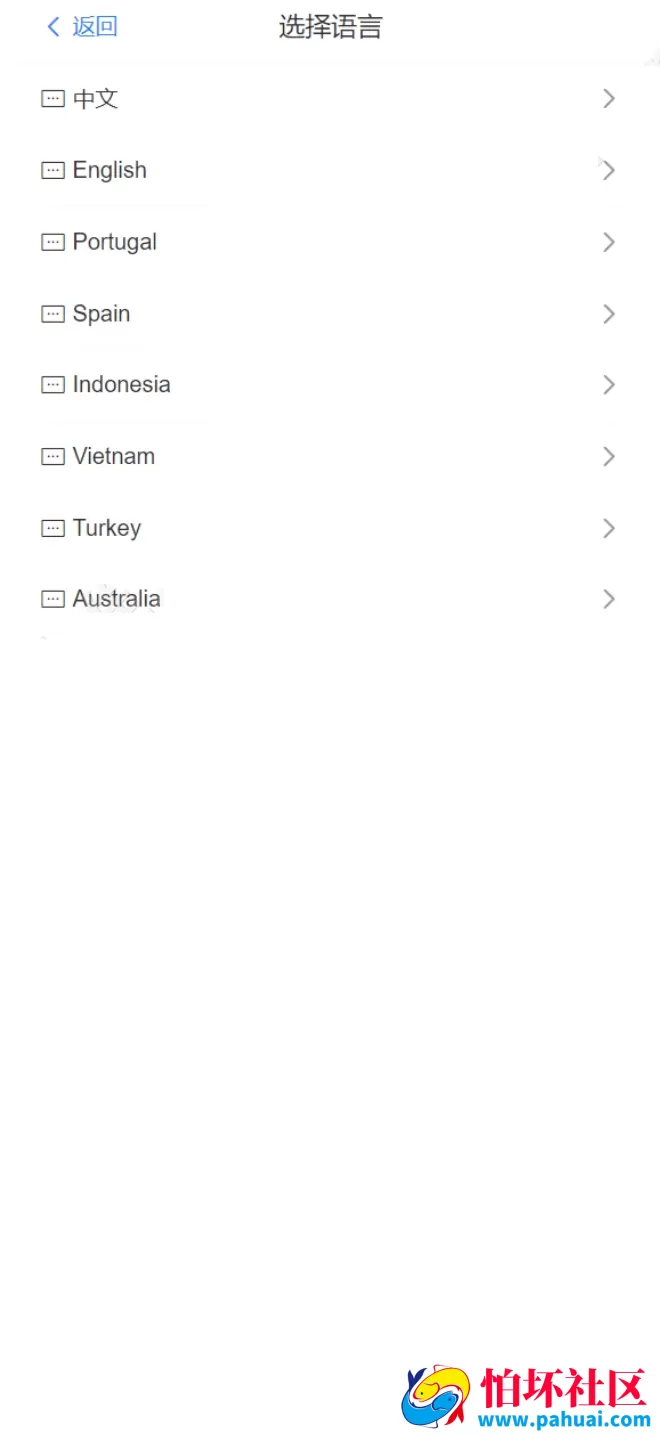Click the keyboard icon beside Vietnam
The image size is (660, 1436).
[52, 457]
